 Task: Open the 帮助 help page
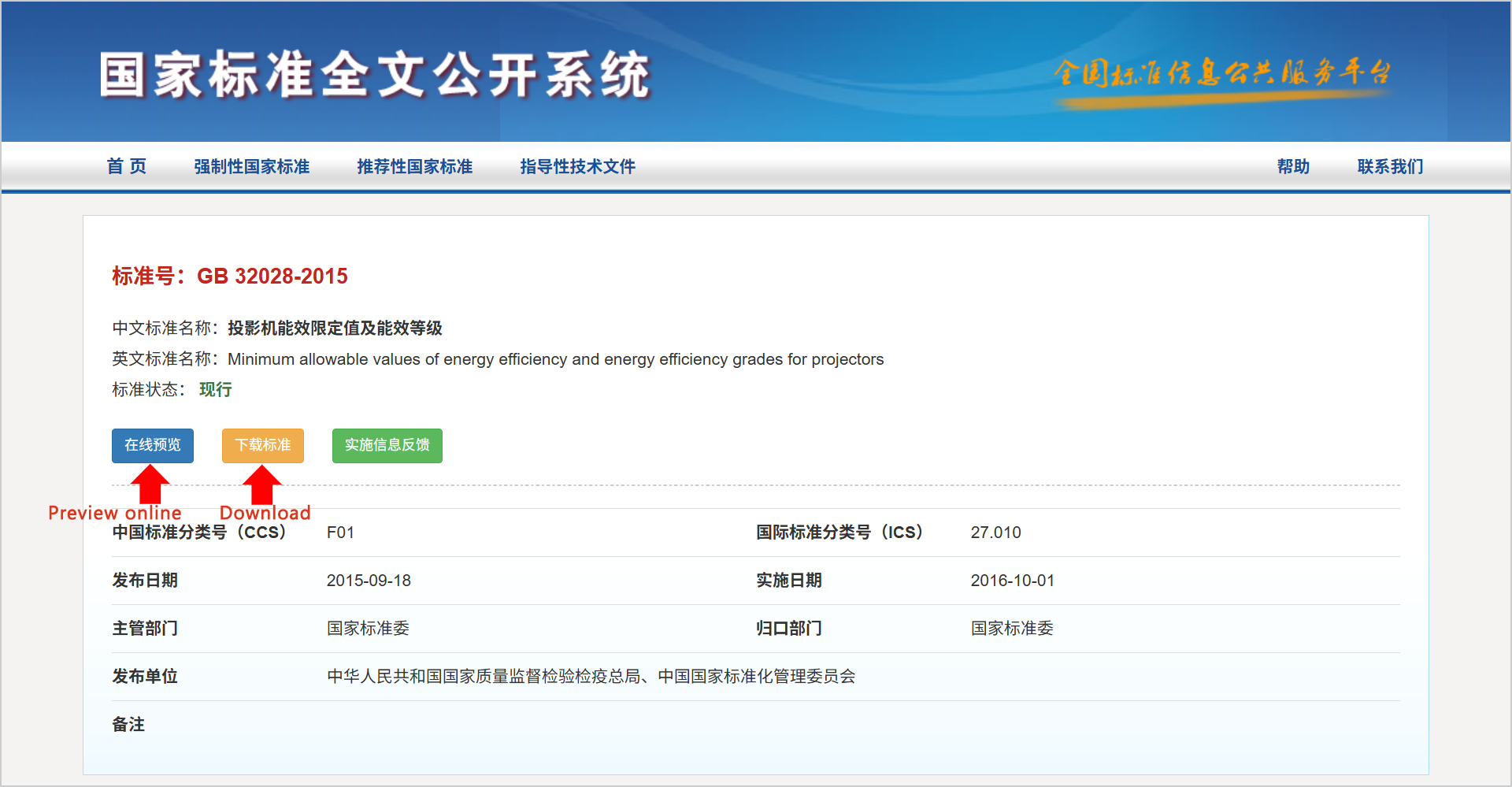click(x=1293, y=166)
